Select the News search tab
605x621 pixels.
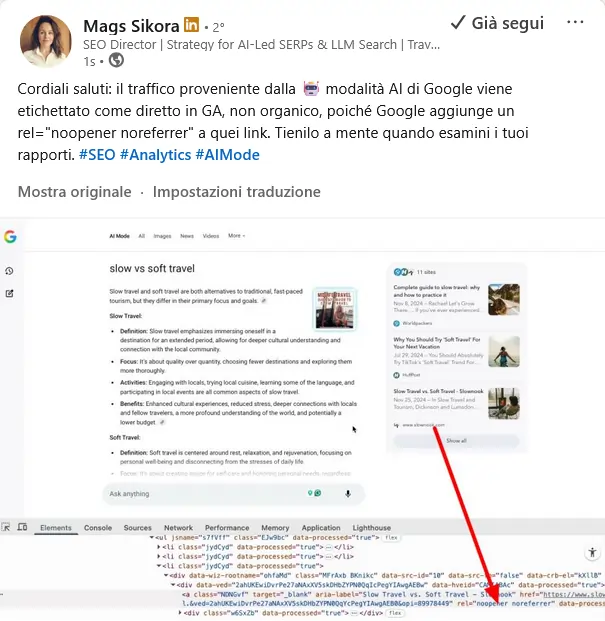click(x=187, y=236)
